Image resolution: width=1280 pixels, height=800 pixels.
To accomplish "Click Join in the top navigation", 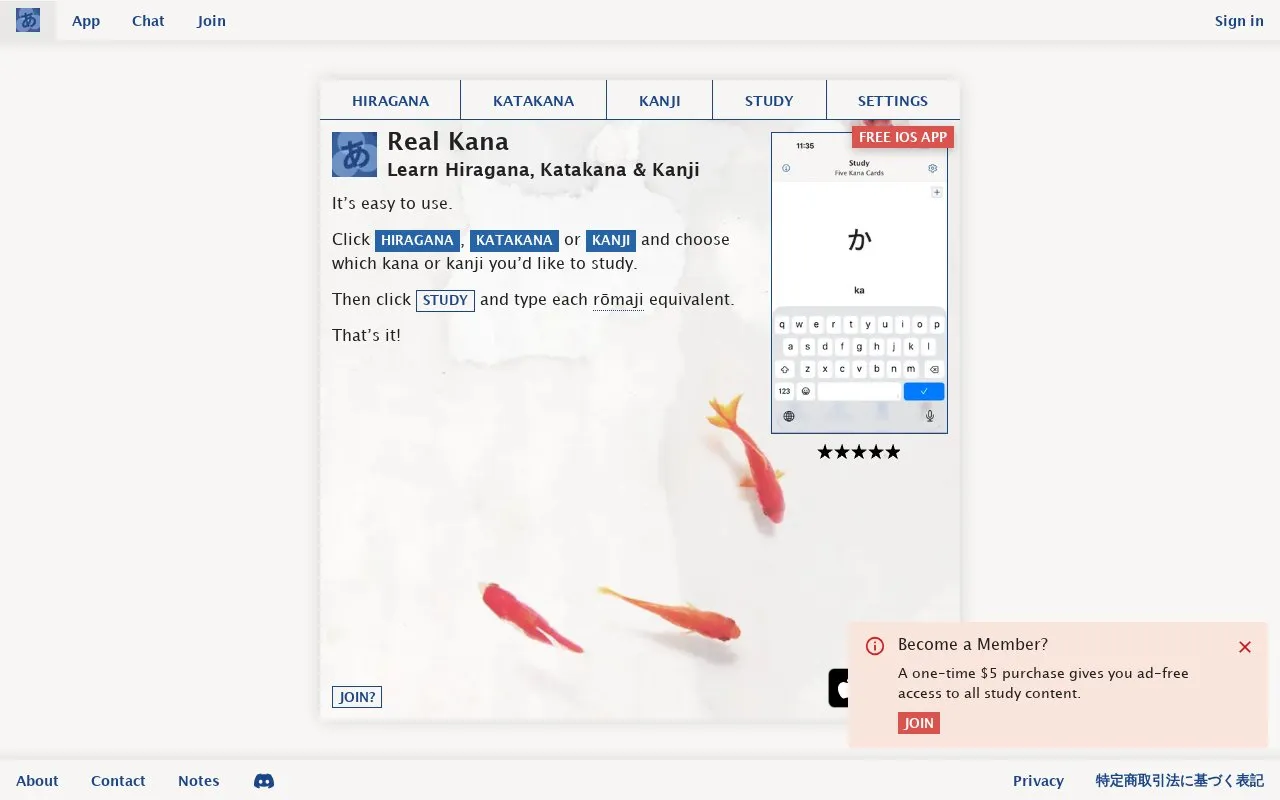I will click(x=211, y=21).
